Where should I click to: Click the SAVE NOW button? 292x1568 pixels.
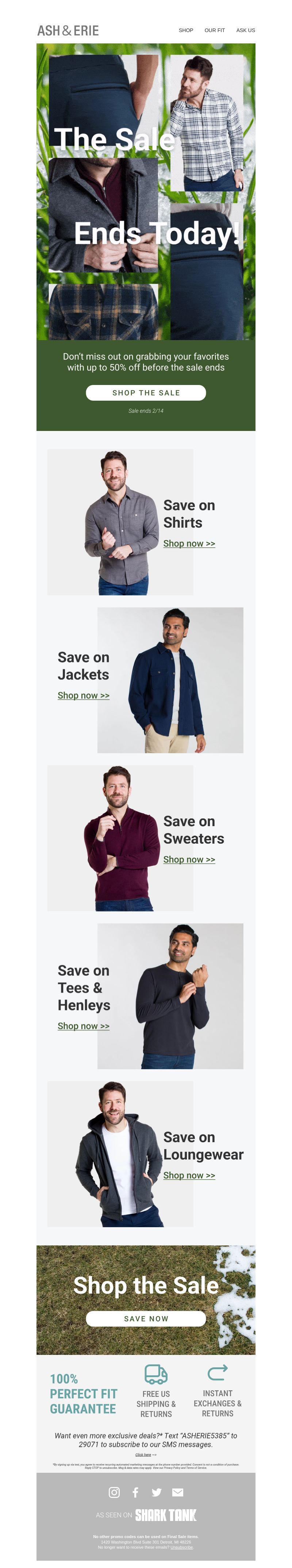(146, 1318)
